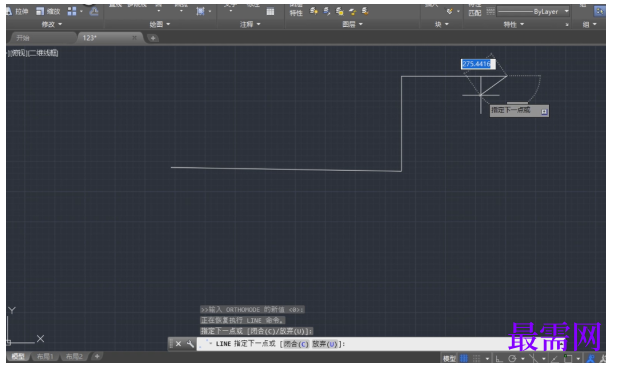The height and width of the screenshot is (368, 620).
Task: Select the 拉伸 stretch tool
Action: point(17,11)
